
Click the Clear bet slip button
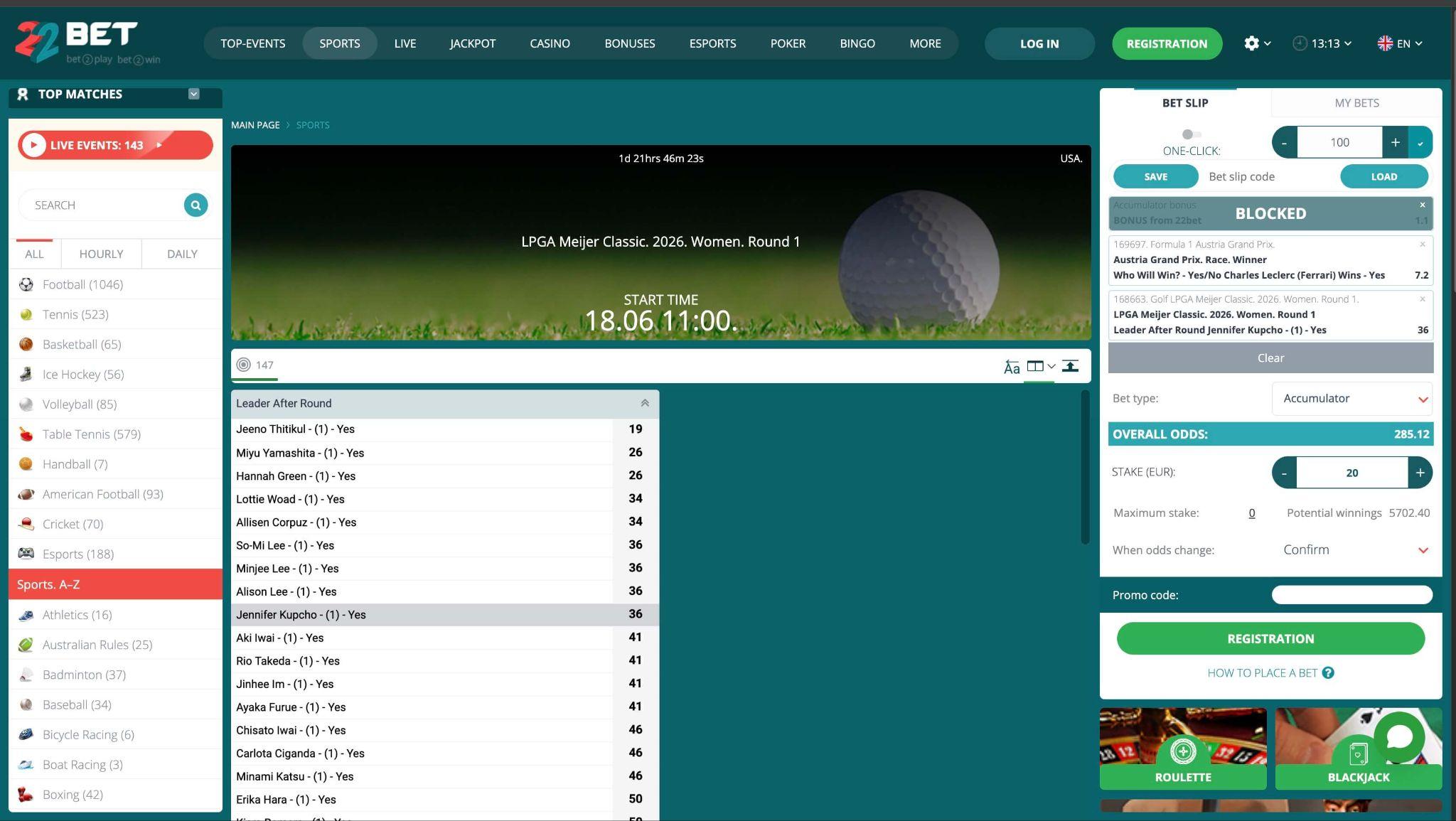[1270, 358]
